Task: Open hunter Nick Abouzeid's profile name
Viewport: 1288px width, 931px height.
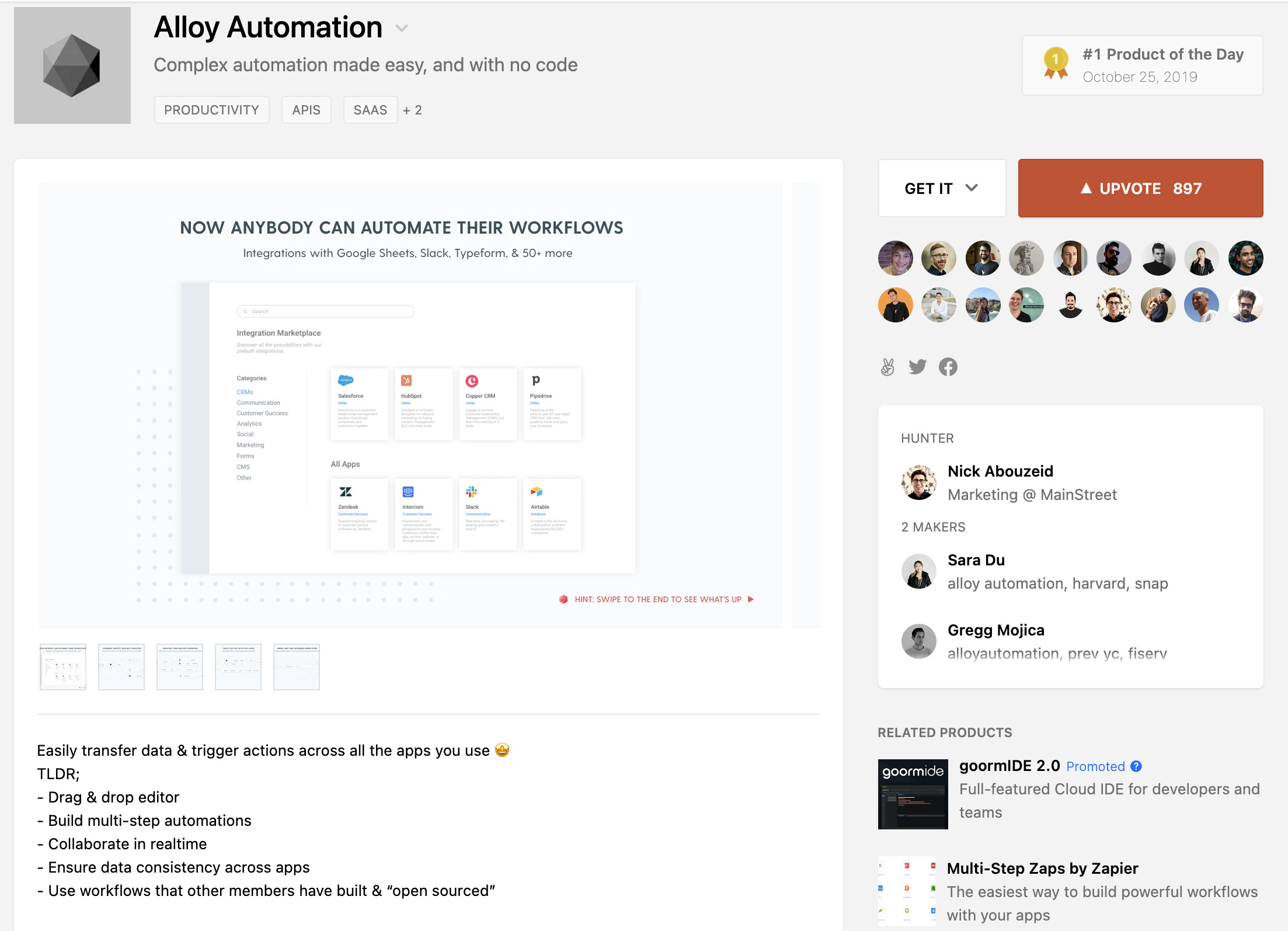Action: click(1000, 471)
